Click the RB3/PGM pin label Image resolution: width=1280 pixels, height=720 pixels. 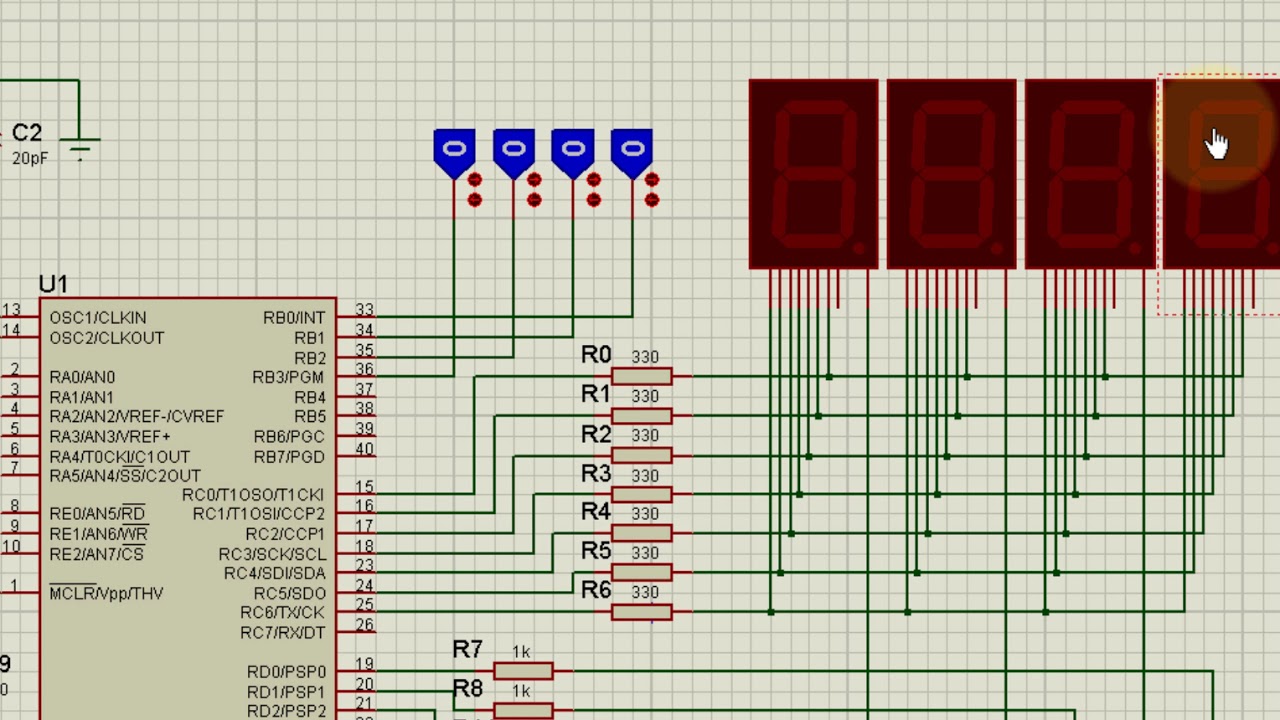point(289,377)
